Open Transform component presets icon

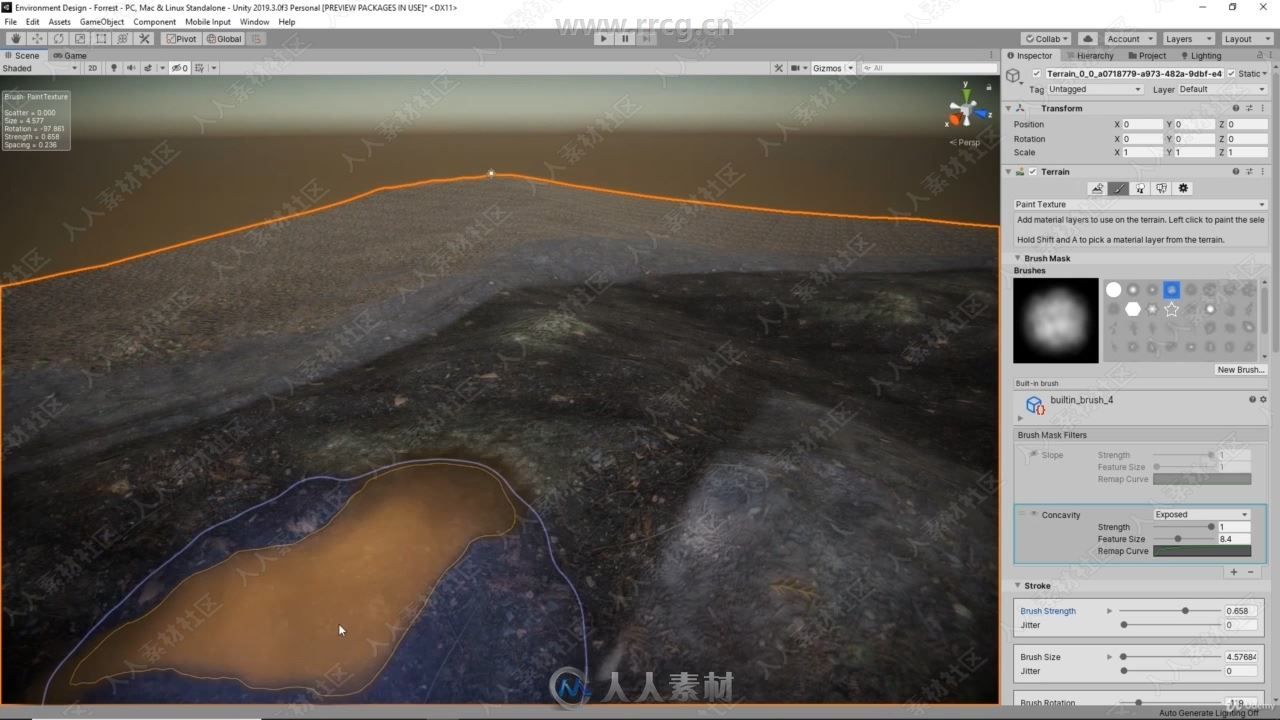[1248, 108]
